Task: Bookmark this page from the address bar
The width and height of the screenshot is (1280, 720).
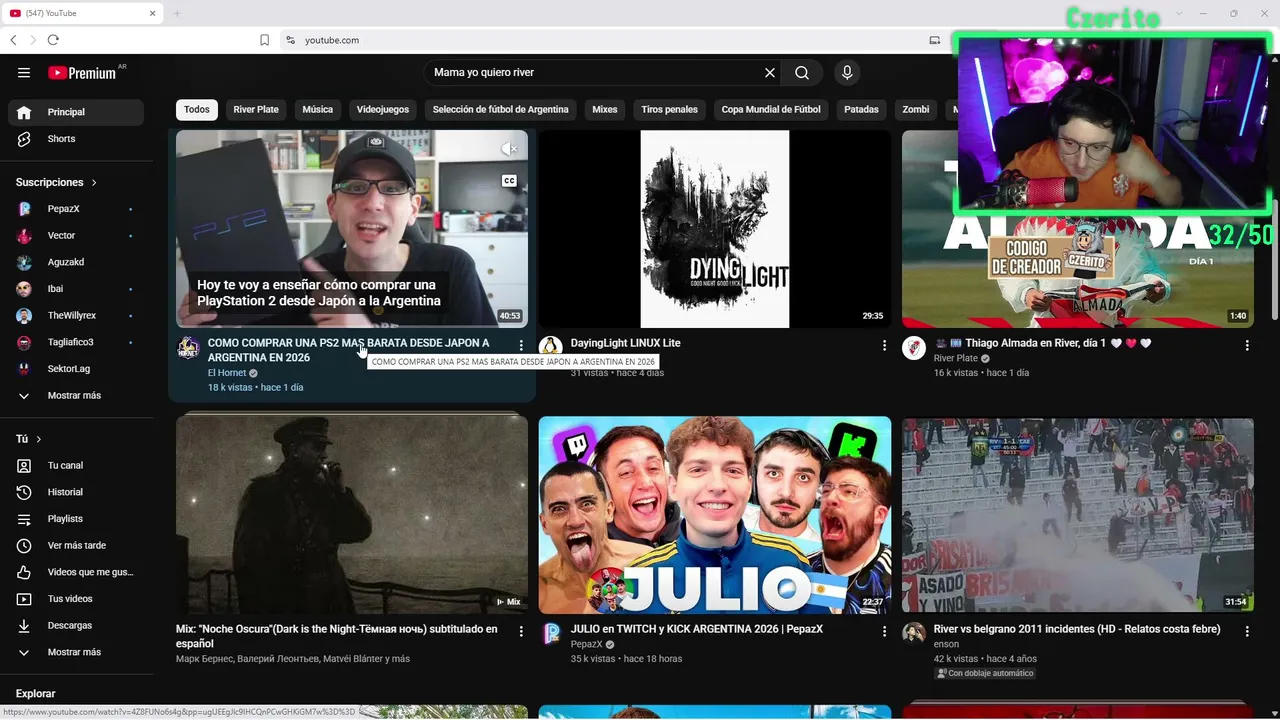Action: coord(265,40)
